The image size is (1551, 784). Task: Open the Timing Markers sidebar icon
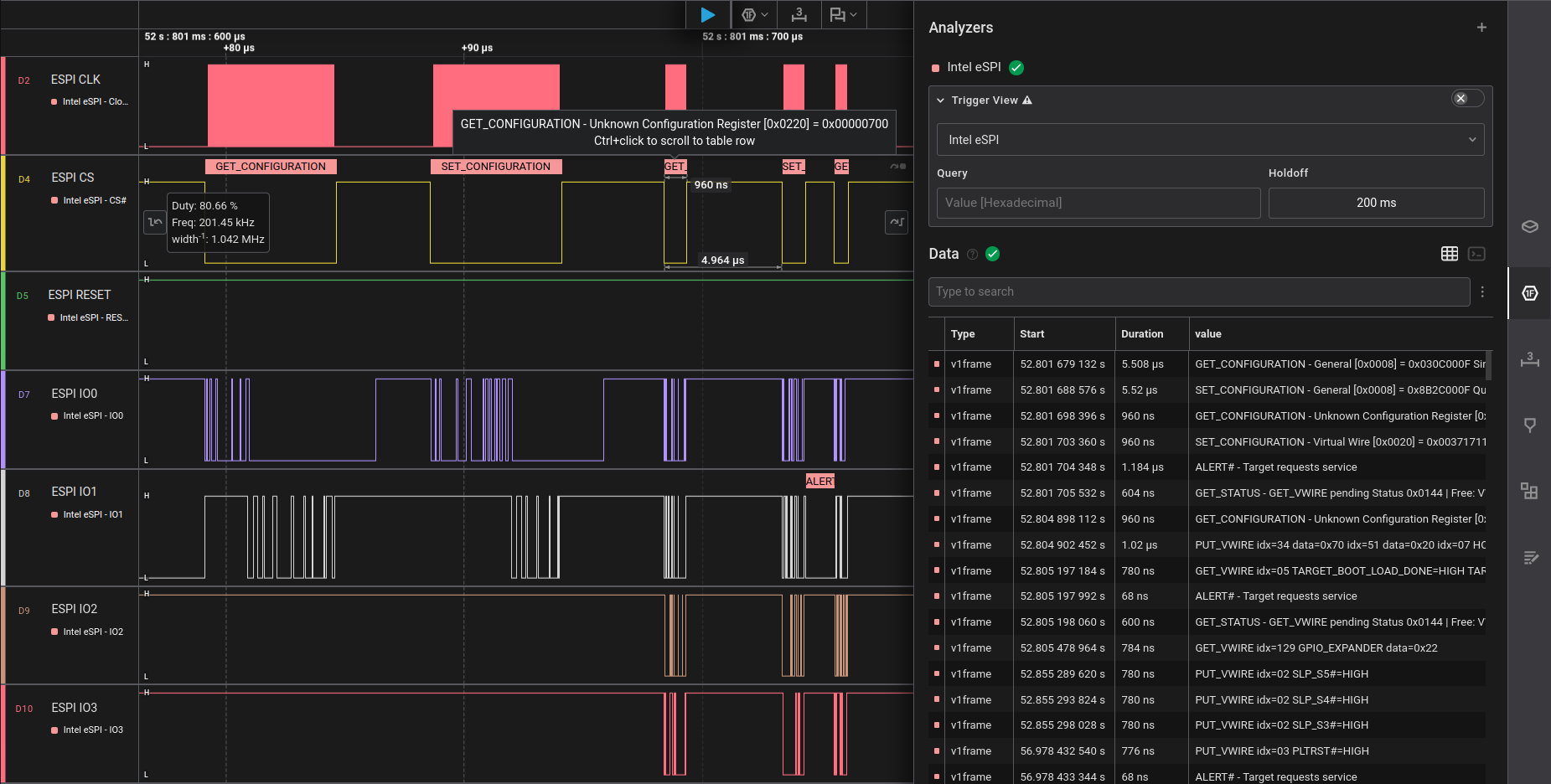pos(1530,359)
